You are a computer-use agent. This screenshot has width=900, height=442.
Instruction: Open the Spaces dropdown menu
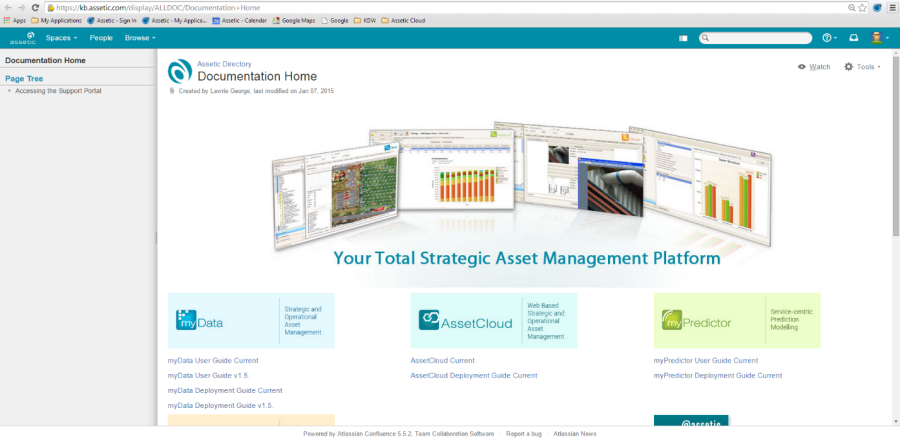click(x=61, y=38)
